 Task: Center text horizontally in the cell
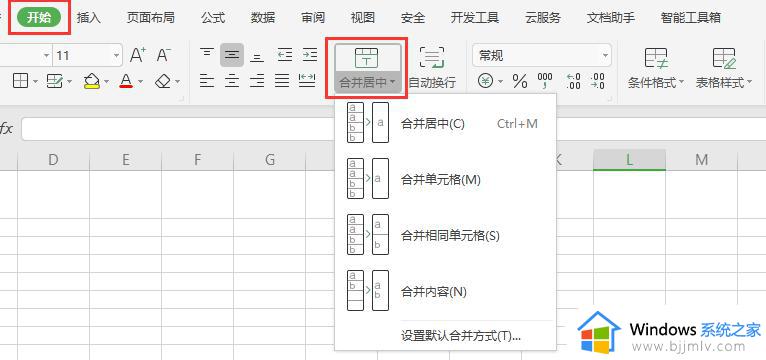click(232, 81)
